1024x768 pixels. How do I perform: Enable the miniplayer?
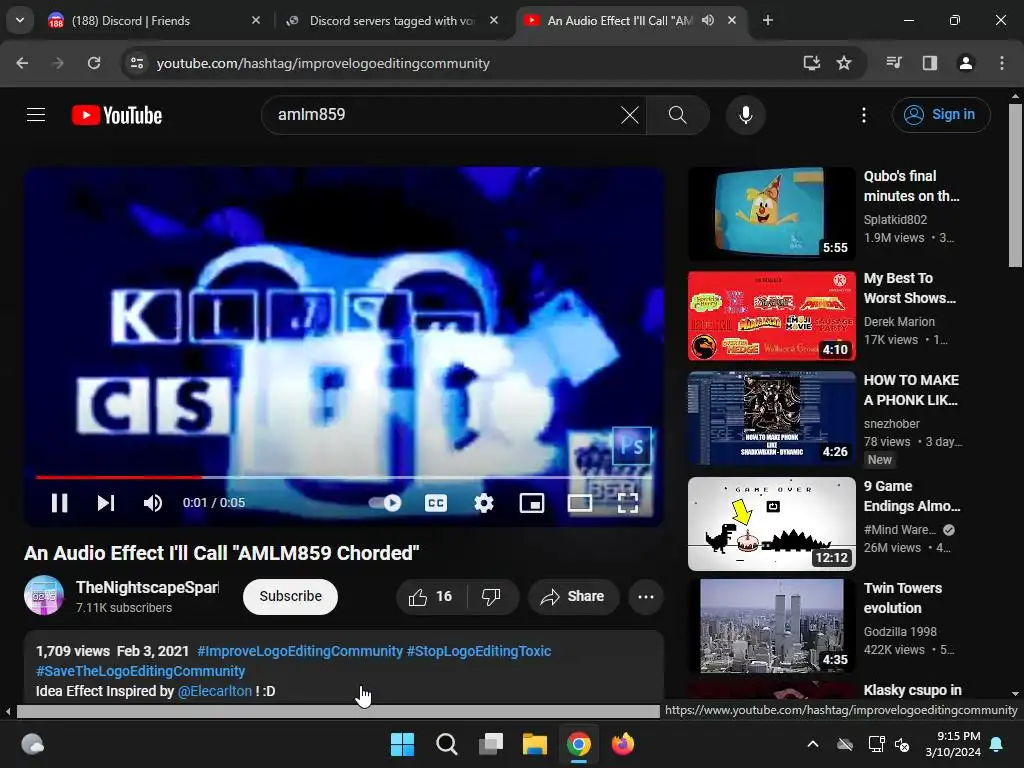point(532,503)
